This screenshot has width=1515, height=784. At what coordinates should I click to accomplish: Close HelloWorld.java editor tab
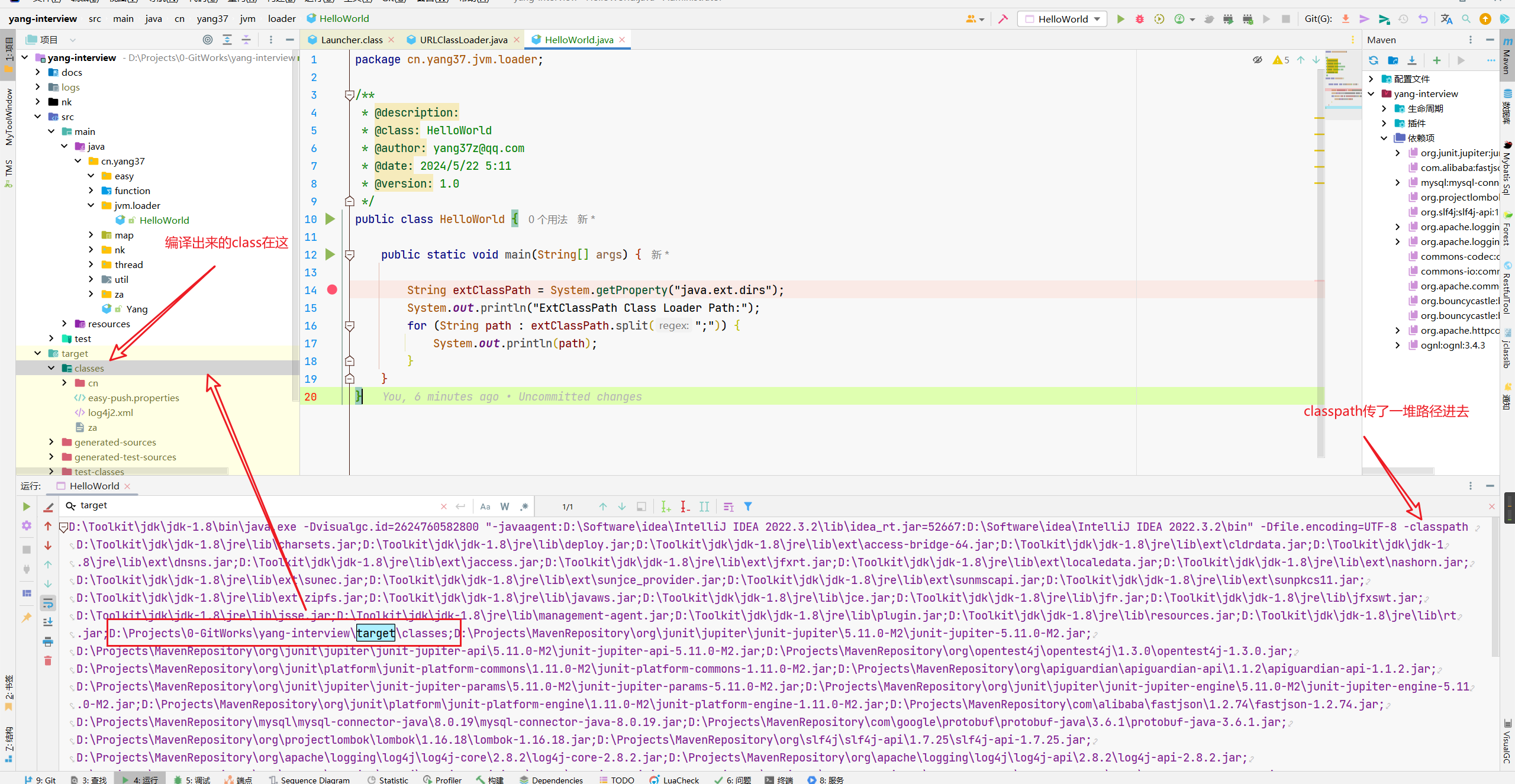pyautogui.click(x=622, y=40)
